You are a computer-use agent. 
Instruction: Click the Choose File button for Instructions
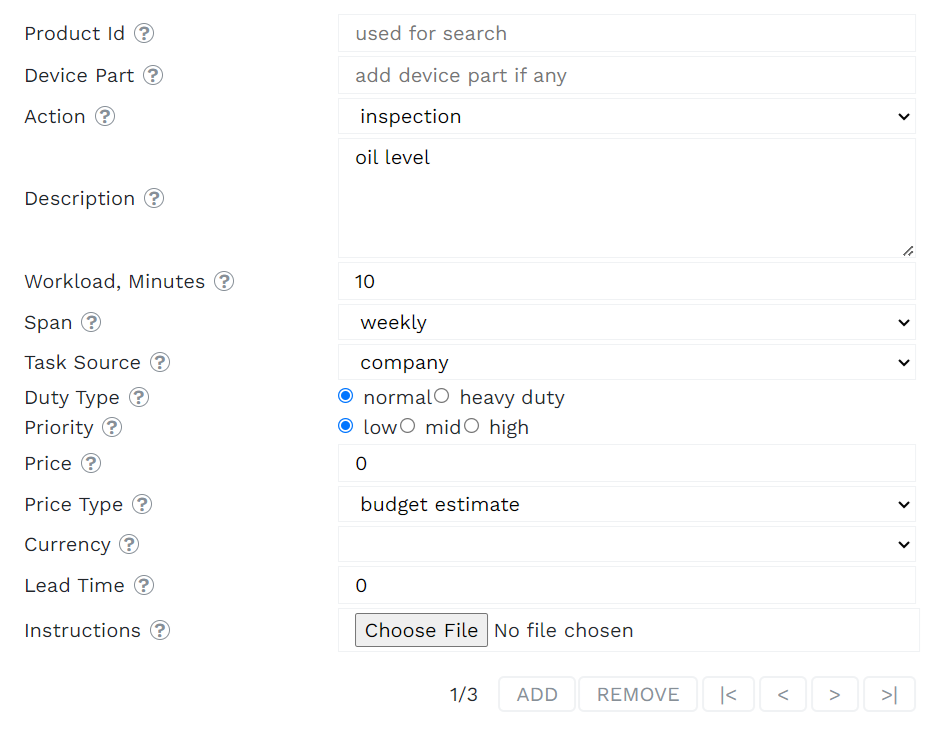pyautogui.click(x=421, y=630)
